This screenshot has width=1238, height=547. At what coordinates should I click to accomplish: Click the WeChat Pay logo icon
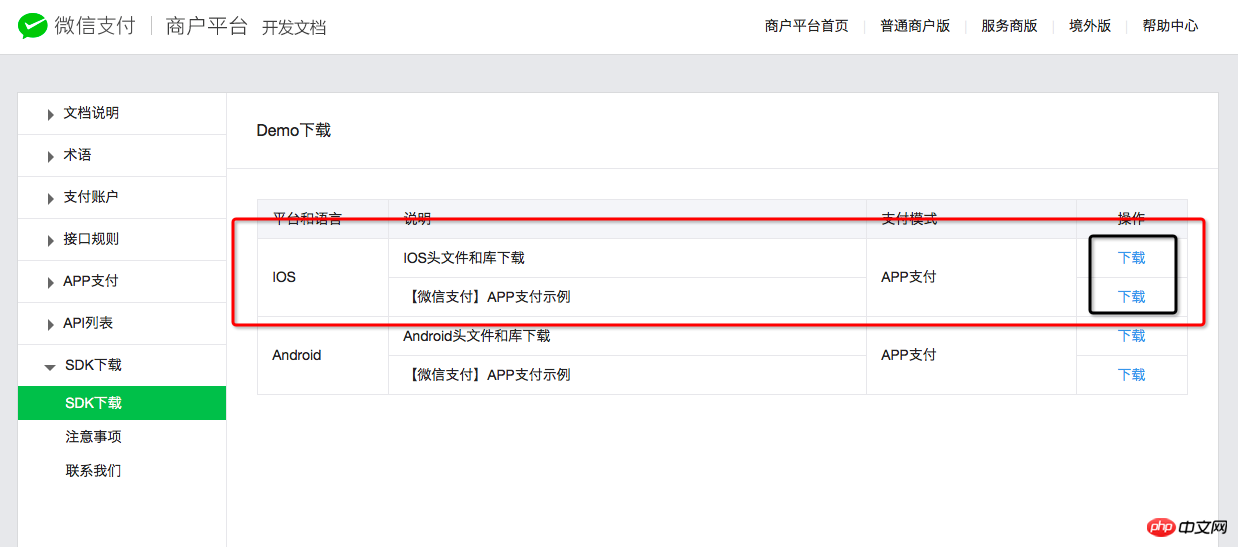32,26
